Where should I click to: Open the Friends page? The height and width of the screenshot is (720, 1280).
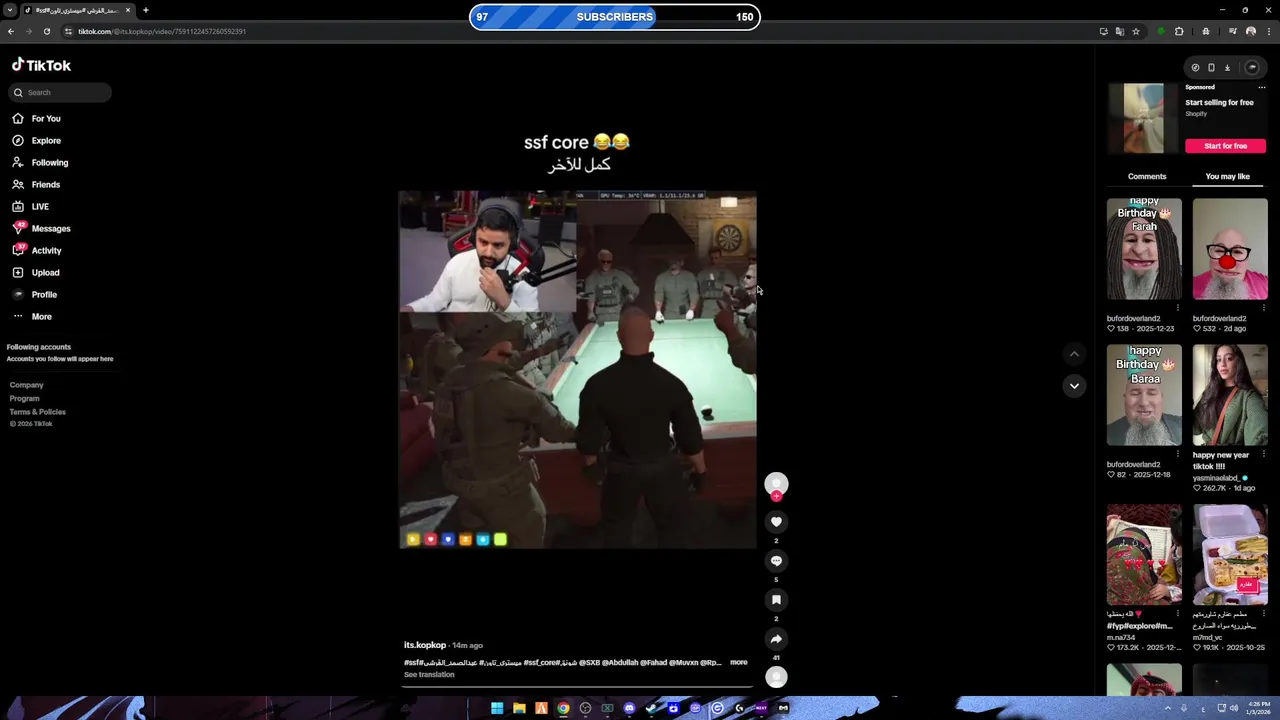pos(36,184)
